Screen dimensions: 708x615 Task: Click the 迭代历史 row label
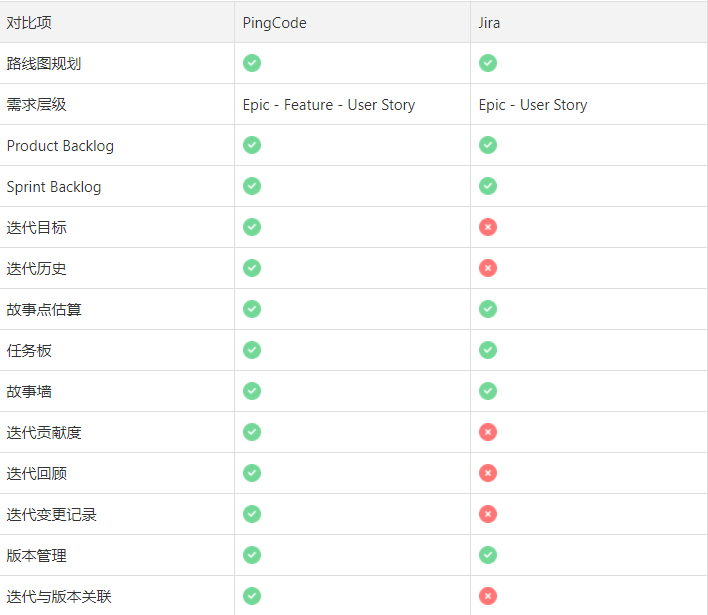37,269
